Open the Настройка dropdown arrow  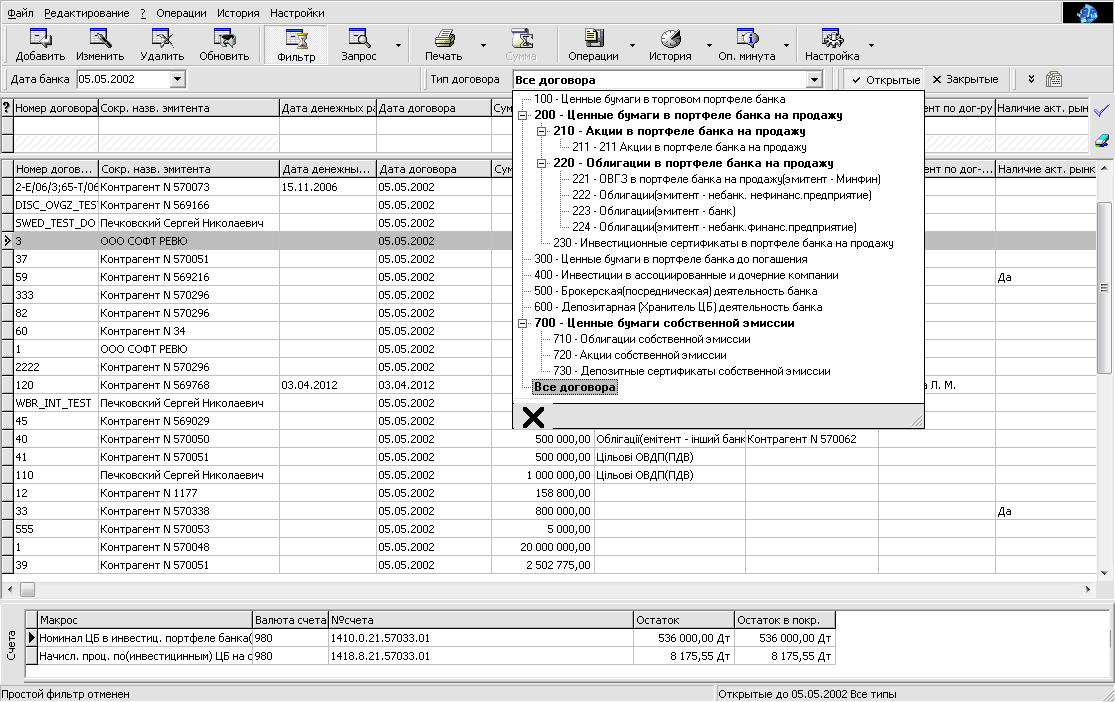click(871, 46)
